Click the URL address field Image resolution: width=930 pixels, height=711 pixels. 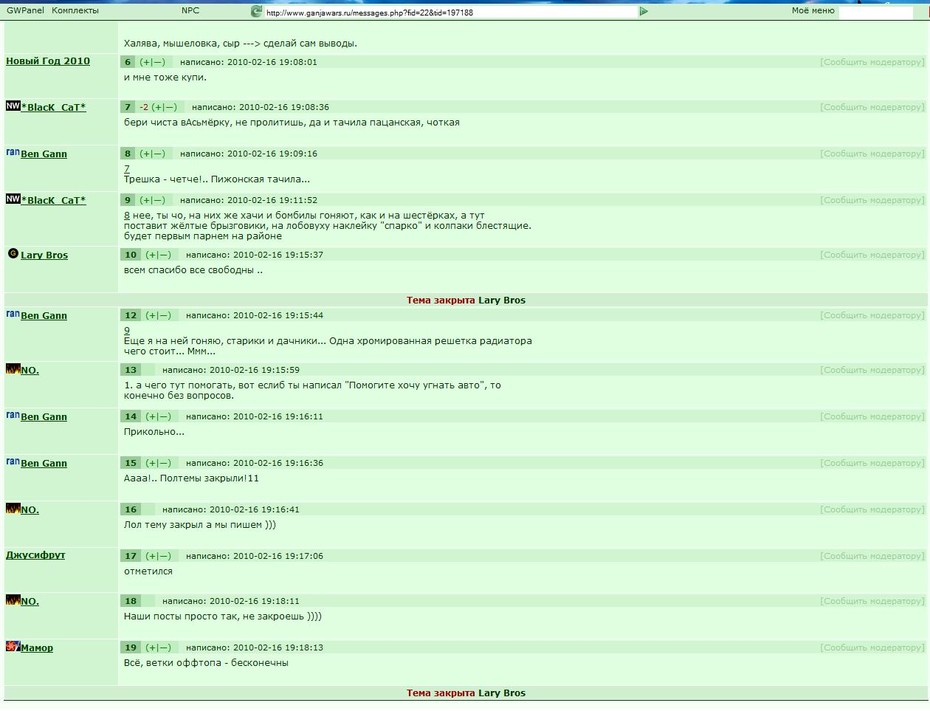450,12
